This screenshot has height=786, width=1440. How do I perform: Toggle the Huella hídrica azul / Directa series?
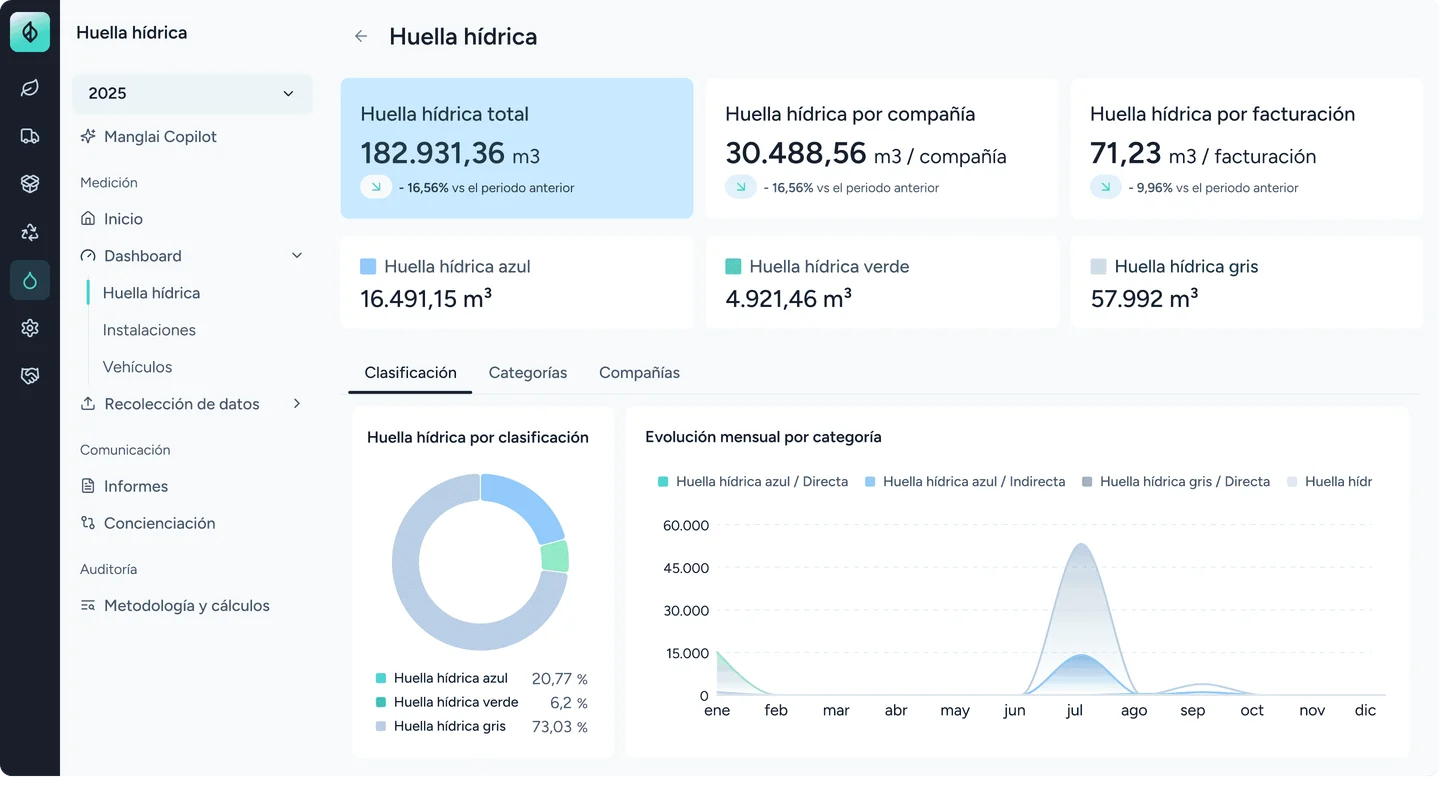753,482
